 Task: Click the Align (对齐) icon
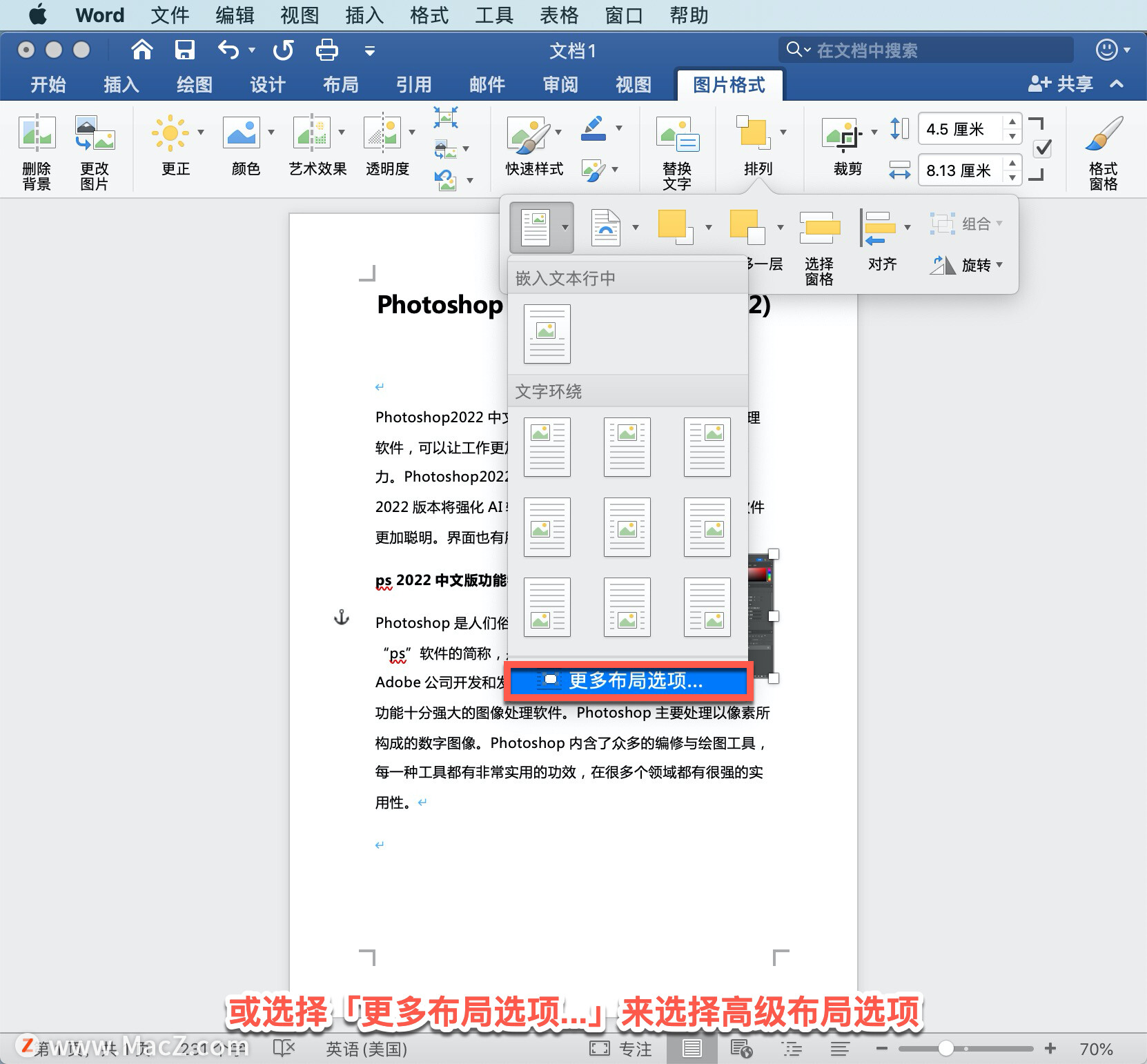(878, 228)
